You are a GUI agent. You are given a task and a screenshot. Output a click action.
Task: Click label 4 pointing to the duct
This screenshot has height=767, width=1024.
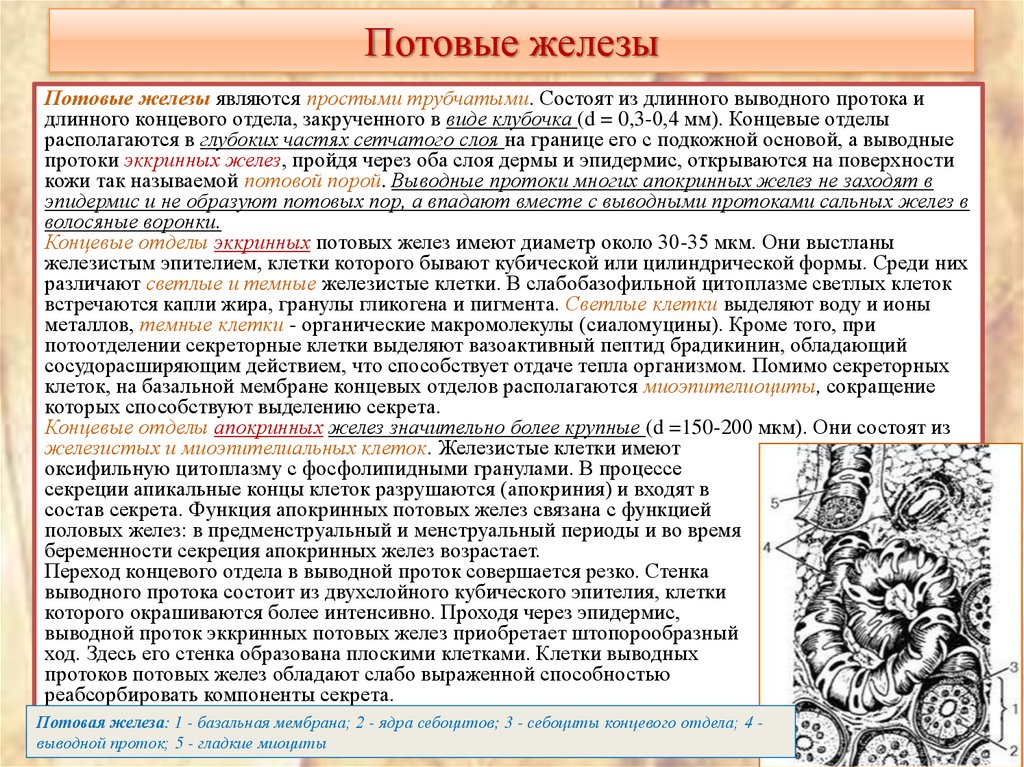tap(768, 546)
